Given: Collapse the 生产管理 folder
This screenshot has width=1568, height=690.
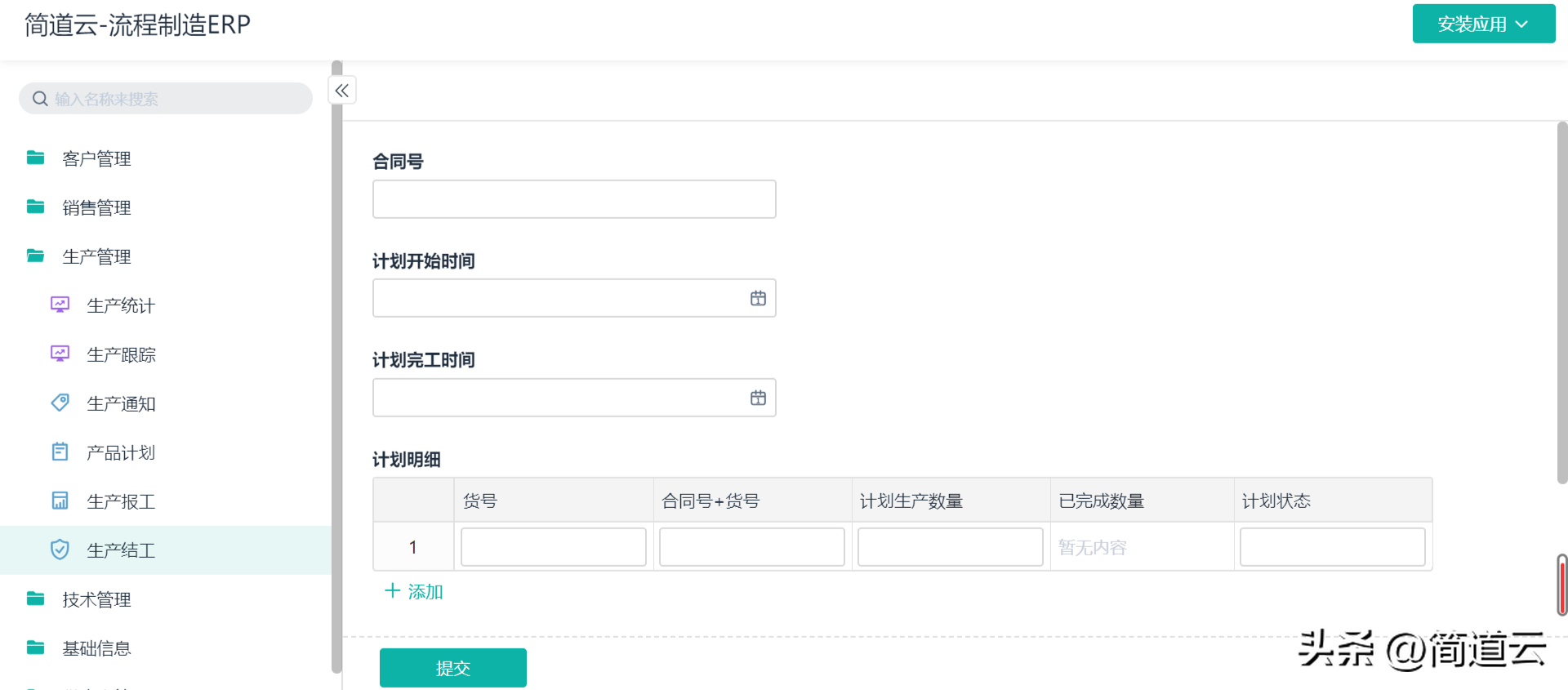Looking at the screenshot, I should pos(96,256).
